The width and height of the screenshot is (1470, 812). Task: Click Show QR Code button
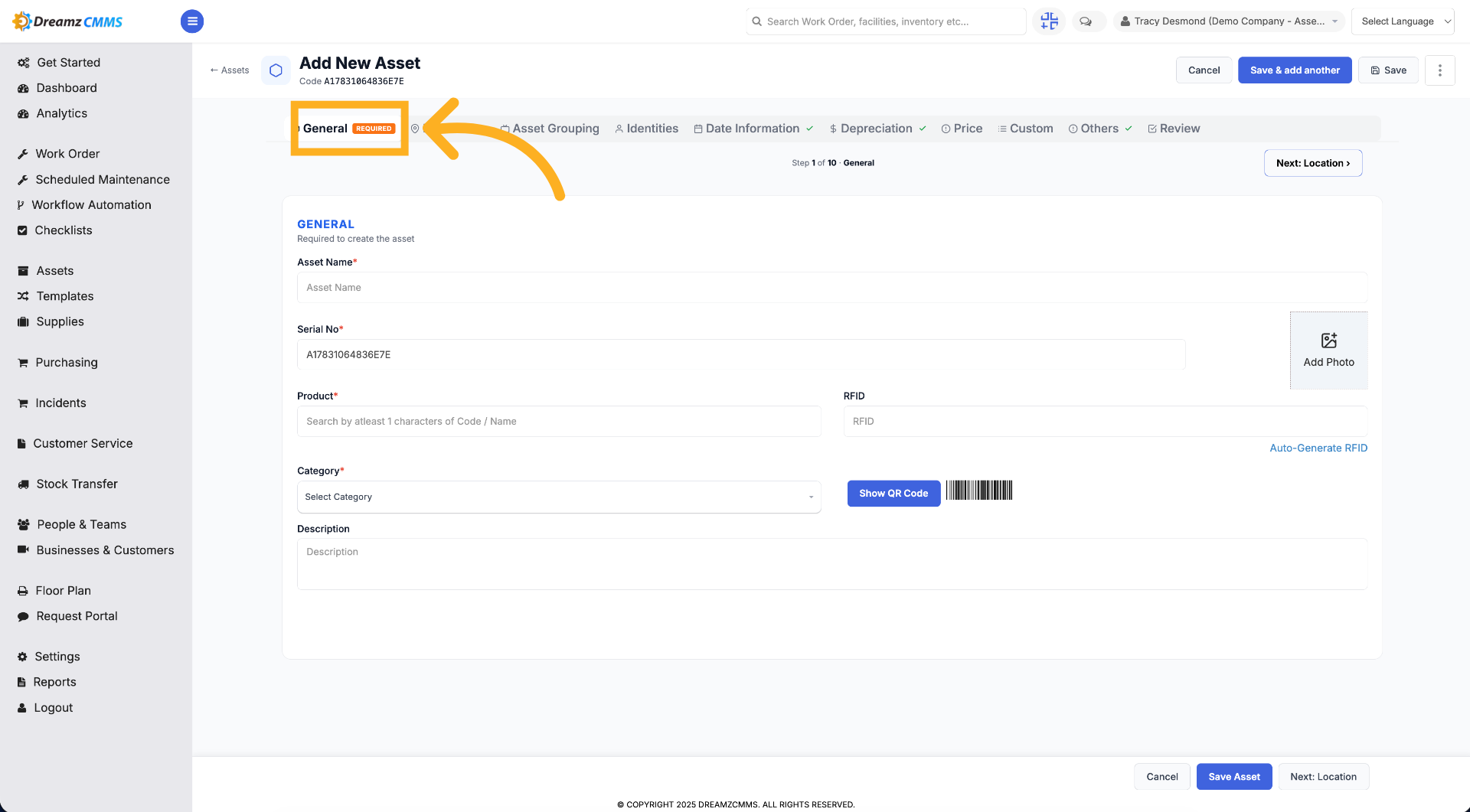[893, 494]
